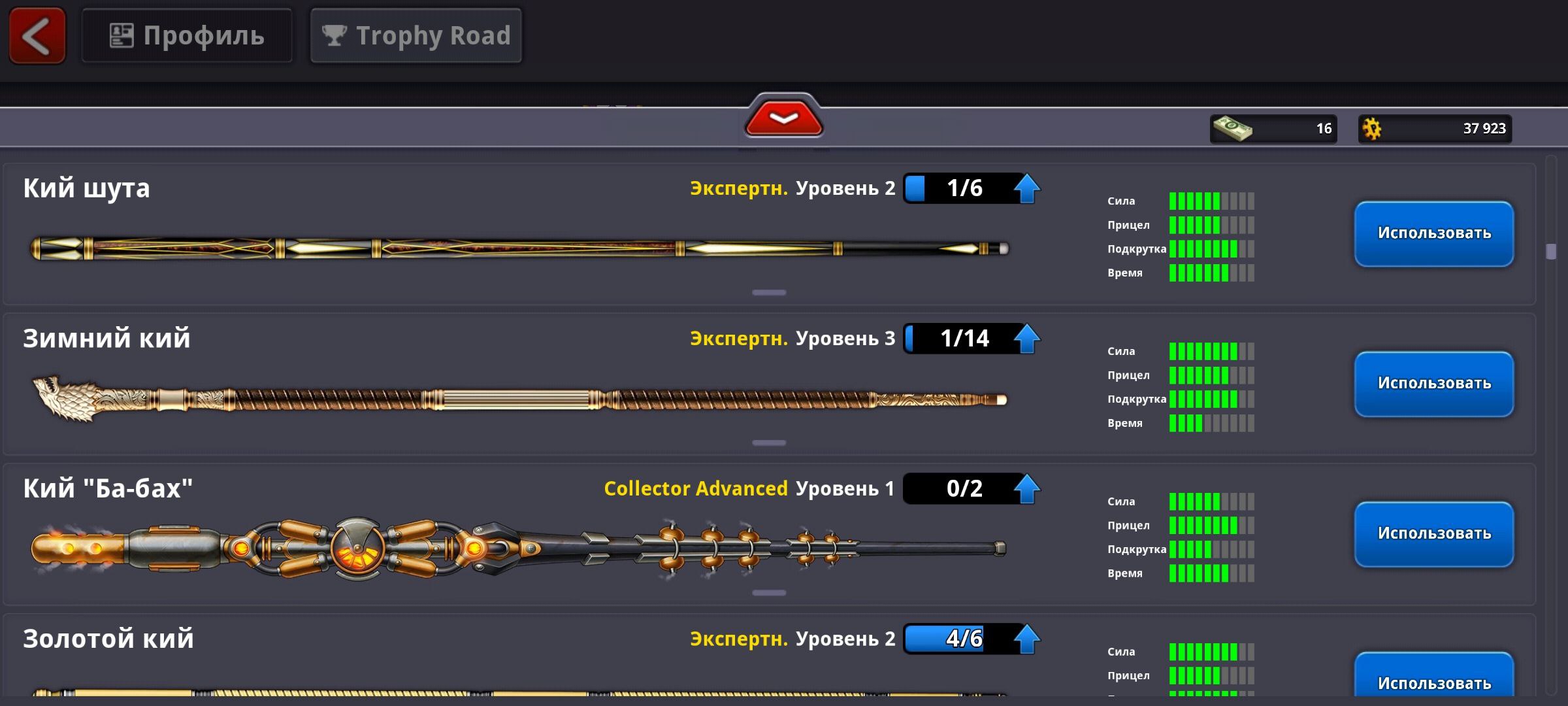1568x706 pixels.
Task: Open the Trophy Road tab
Action: (x=416, y=35)
